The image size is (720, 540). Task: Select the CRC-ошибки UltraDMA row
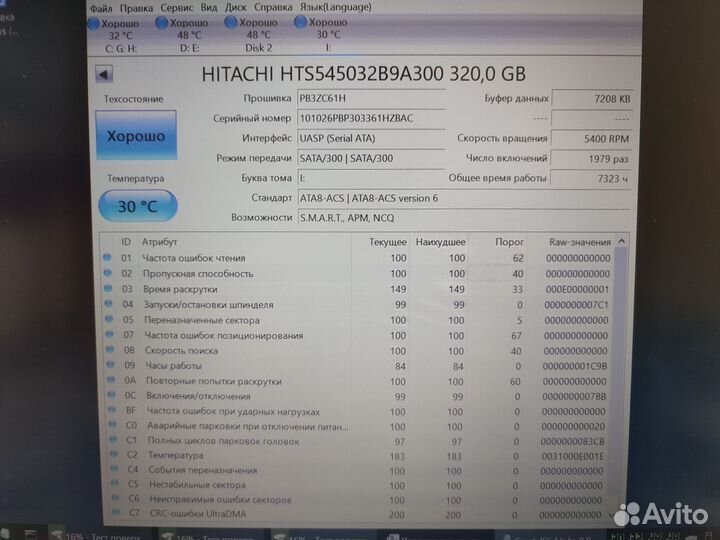click(x=357, y=514)
